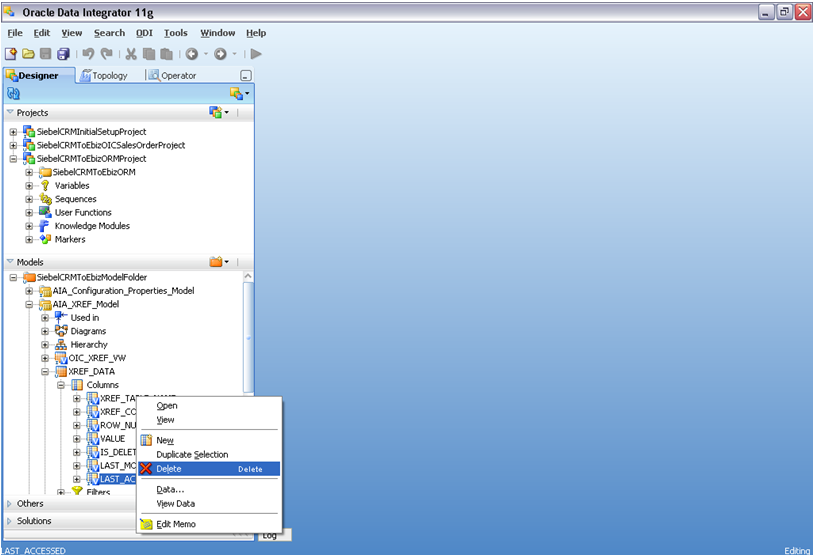The height and width of the screenshot is (555, 815).
Task: Click the Markers icon
Action: coord(46,240)
